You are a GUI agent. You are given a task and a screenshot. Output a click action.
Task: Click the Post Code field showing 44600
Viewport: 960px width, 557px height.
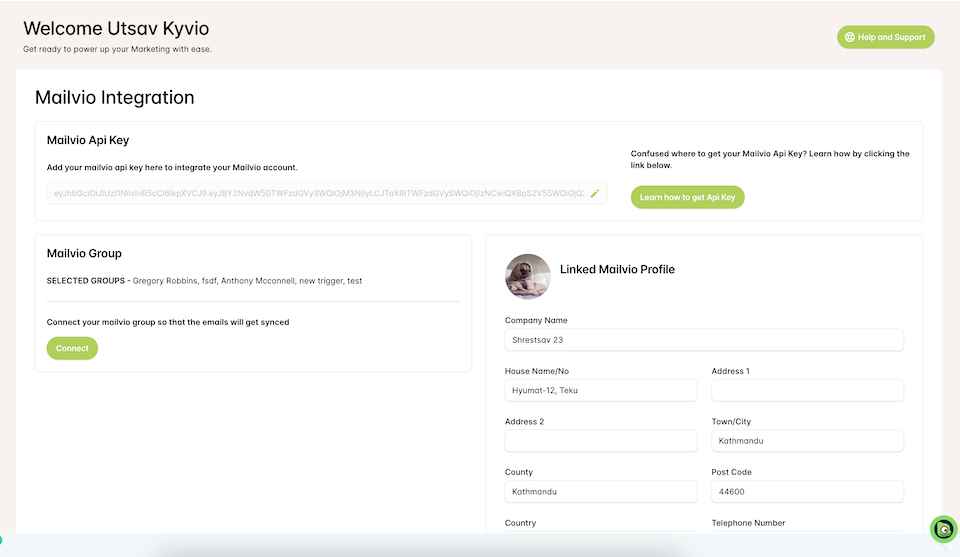(x=807, y=492)
